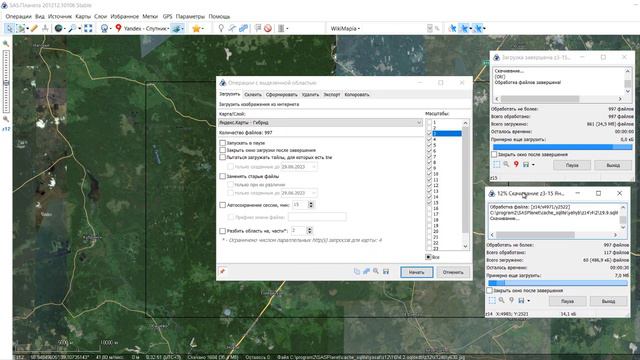640x360 pixels.
Task: Click Пауза in the 12% download window
Action: coord(567,301)
